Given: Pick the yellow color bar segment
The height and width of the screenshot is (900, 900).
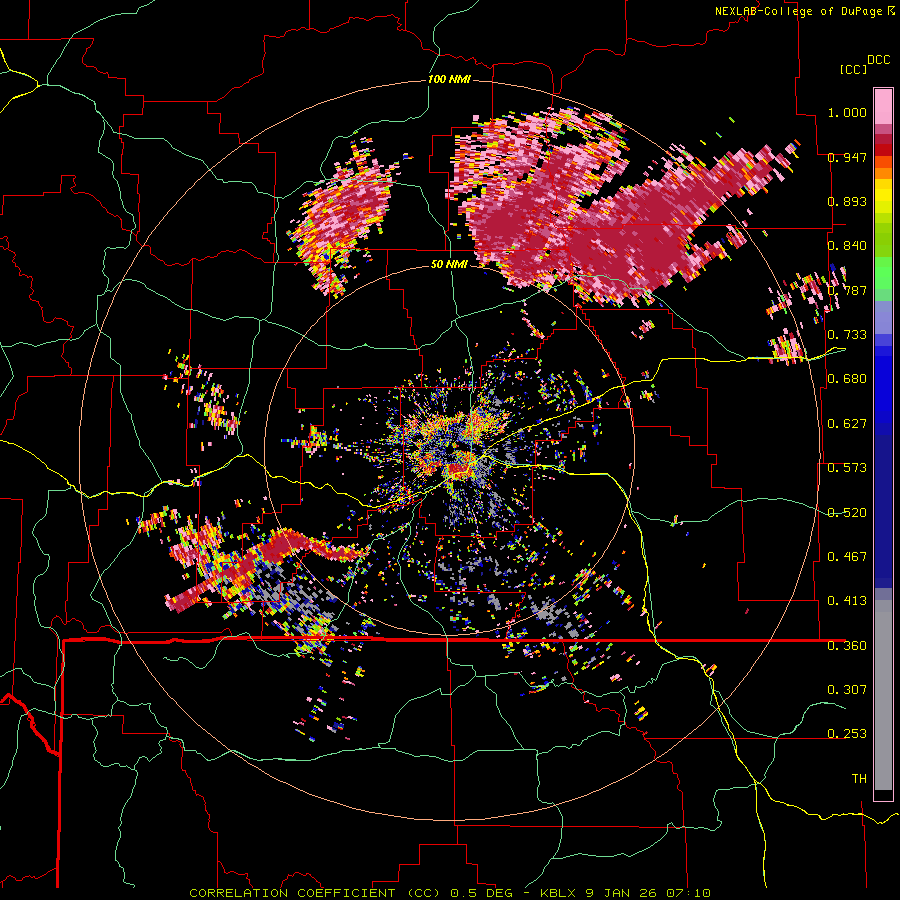Looking at the screenshot, I should (x=883, y=196).
